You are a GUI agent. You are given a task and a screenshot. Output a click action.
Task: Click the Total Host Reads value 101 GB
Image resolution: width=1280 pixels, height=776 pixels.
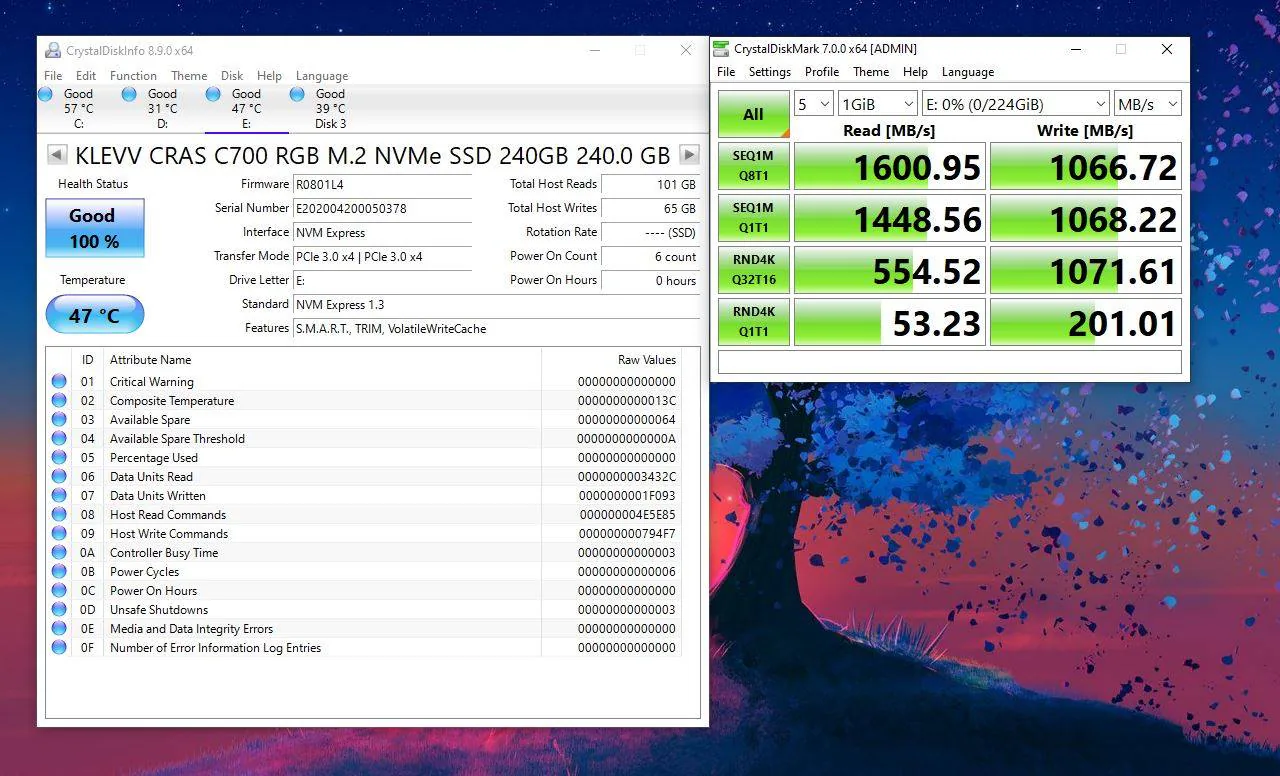(x=651, y=184)
